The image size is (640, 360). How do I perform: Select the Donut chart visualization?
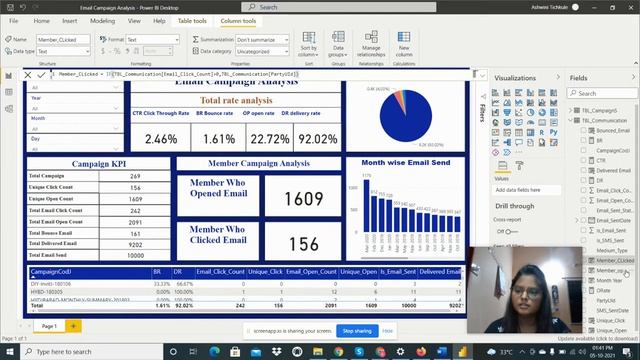pyautogui.click(x=542, y=112)
